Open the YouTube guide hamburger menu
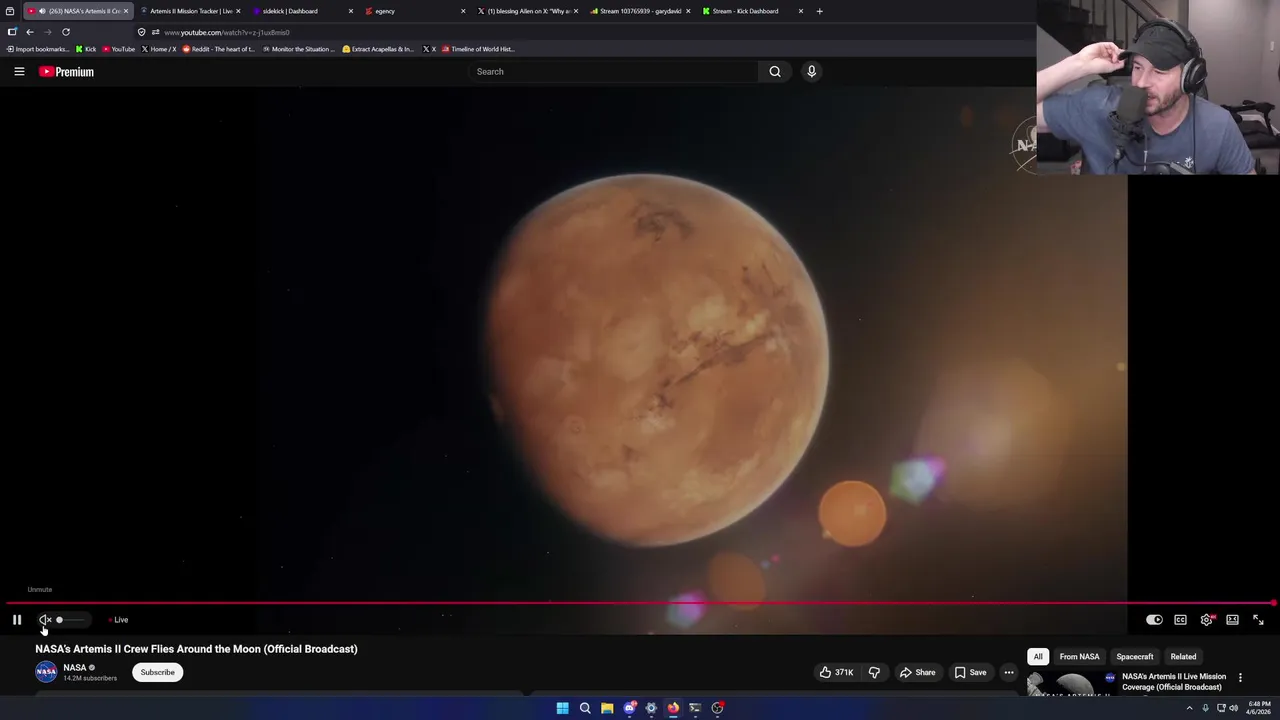The height and width of the screenshot is (720, 1280). (x=19, y=71)
